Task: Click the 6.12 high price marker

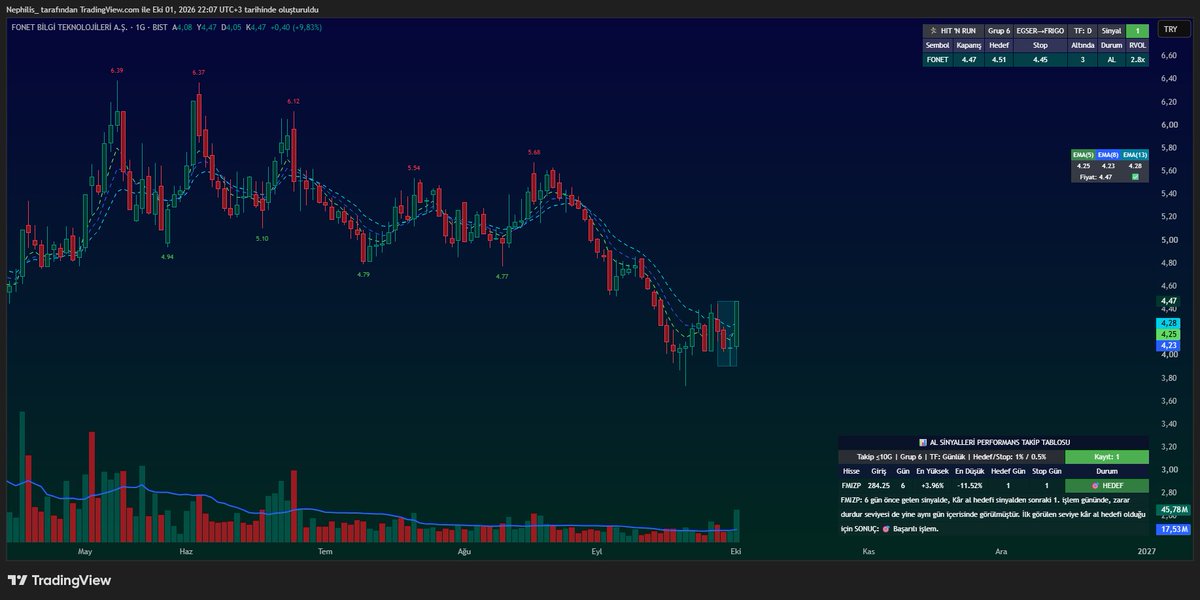Action: pos(293,101)
